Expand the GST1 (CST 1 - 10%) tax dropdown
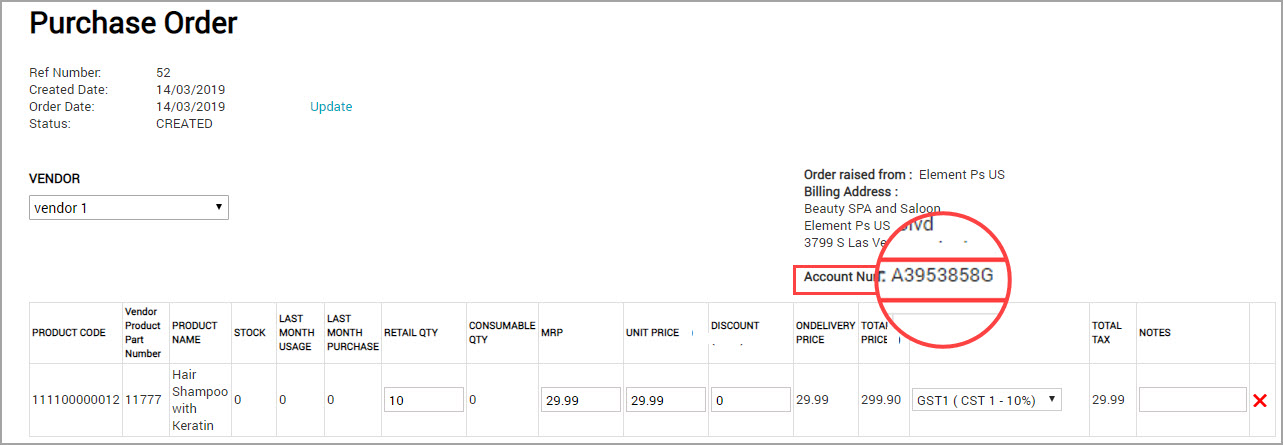 click(985, 400)
